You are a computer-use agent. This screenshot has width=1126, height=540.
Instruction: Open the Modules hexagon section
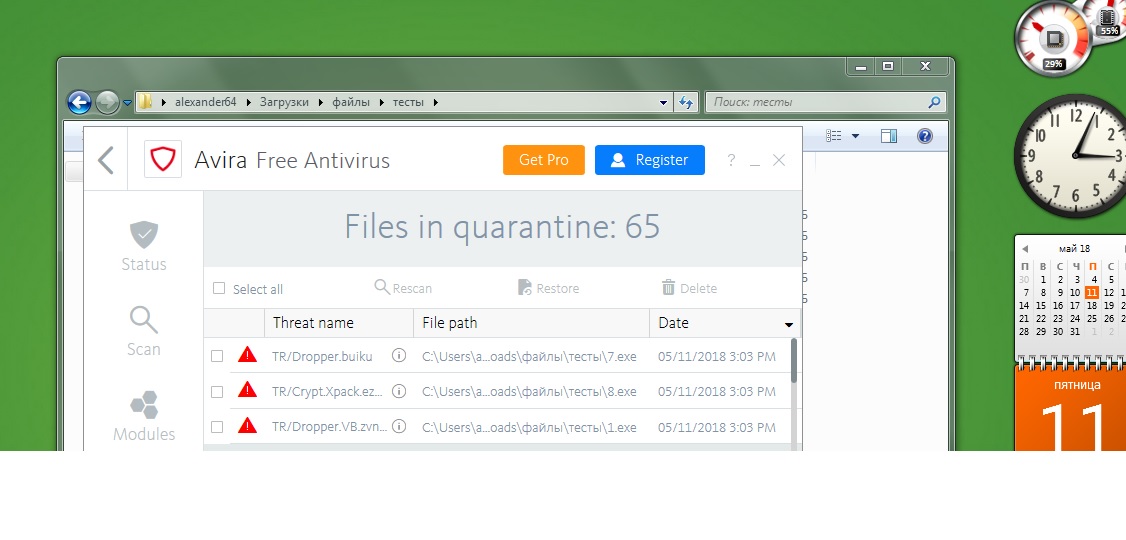coord(144,404)
